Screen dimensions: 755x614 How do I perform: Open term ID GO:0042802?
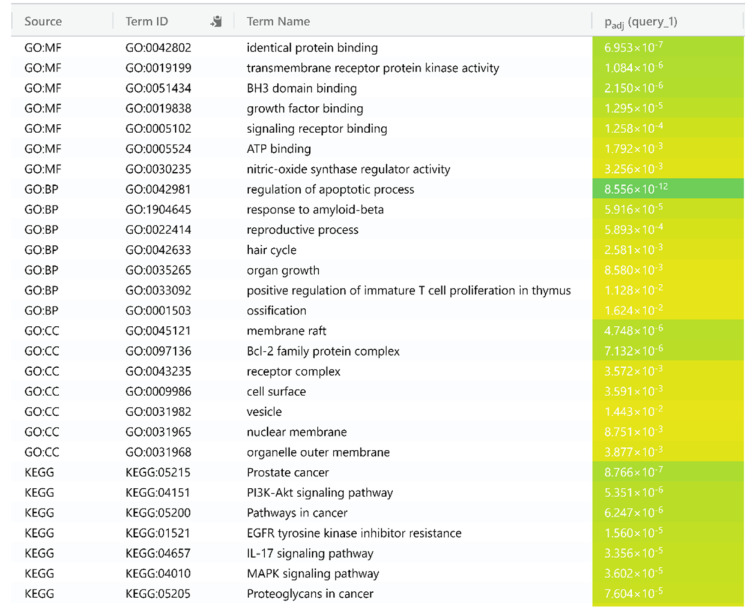(x=158, y=48)
